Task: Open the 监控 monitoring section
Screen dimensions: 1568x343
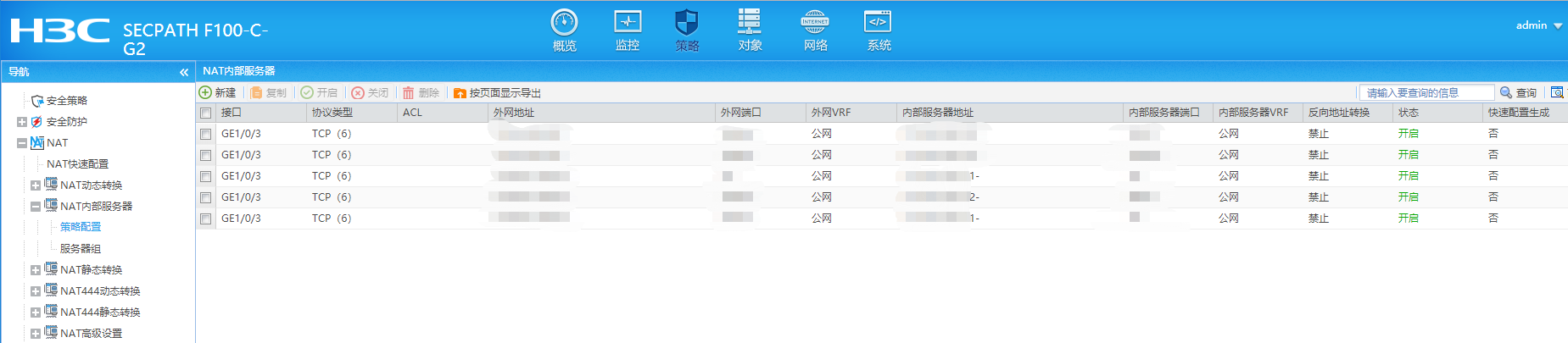Action: [628, 30]
